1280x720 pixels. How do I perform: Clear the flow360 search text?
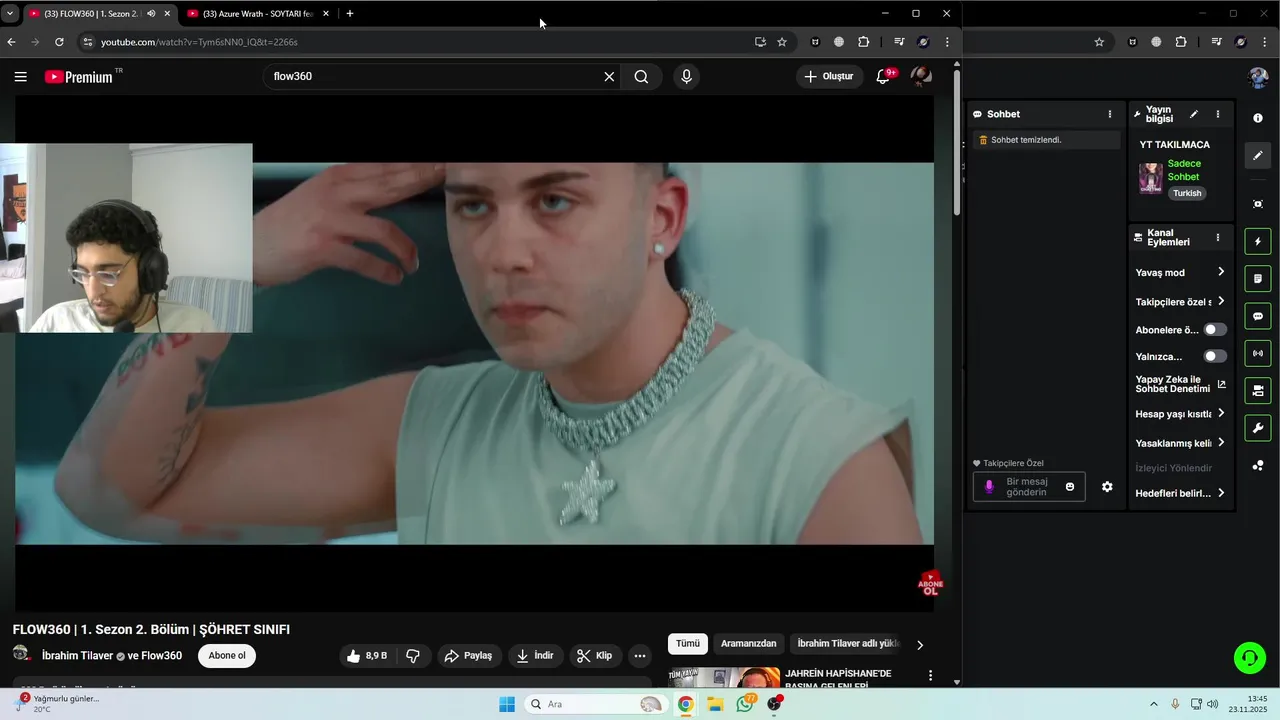tap(609, 77)
